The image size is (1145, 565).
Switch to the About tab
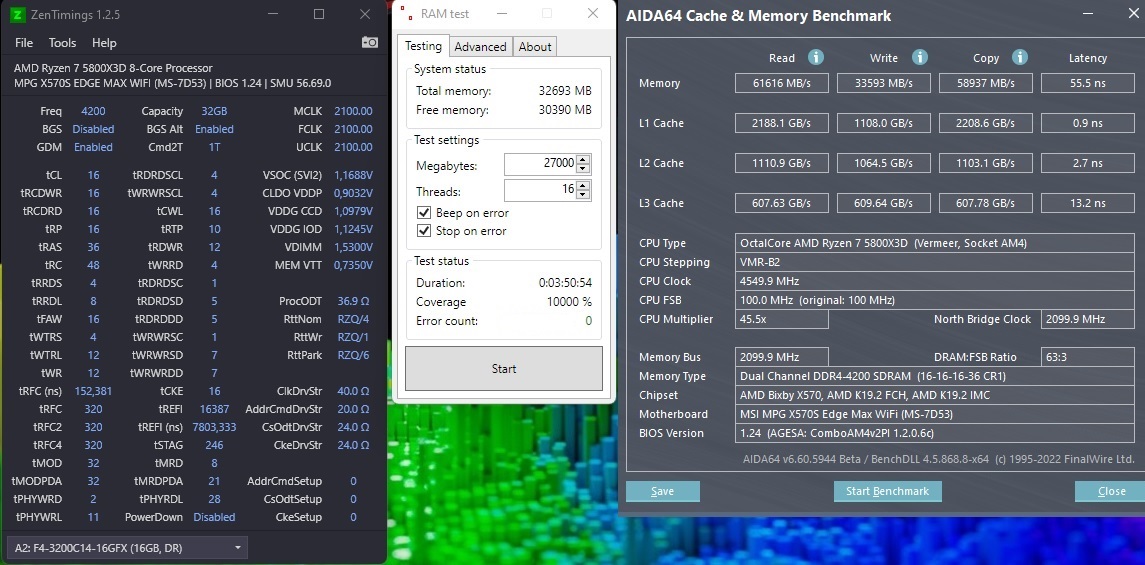[535, 47]
